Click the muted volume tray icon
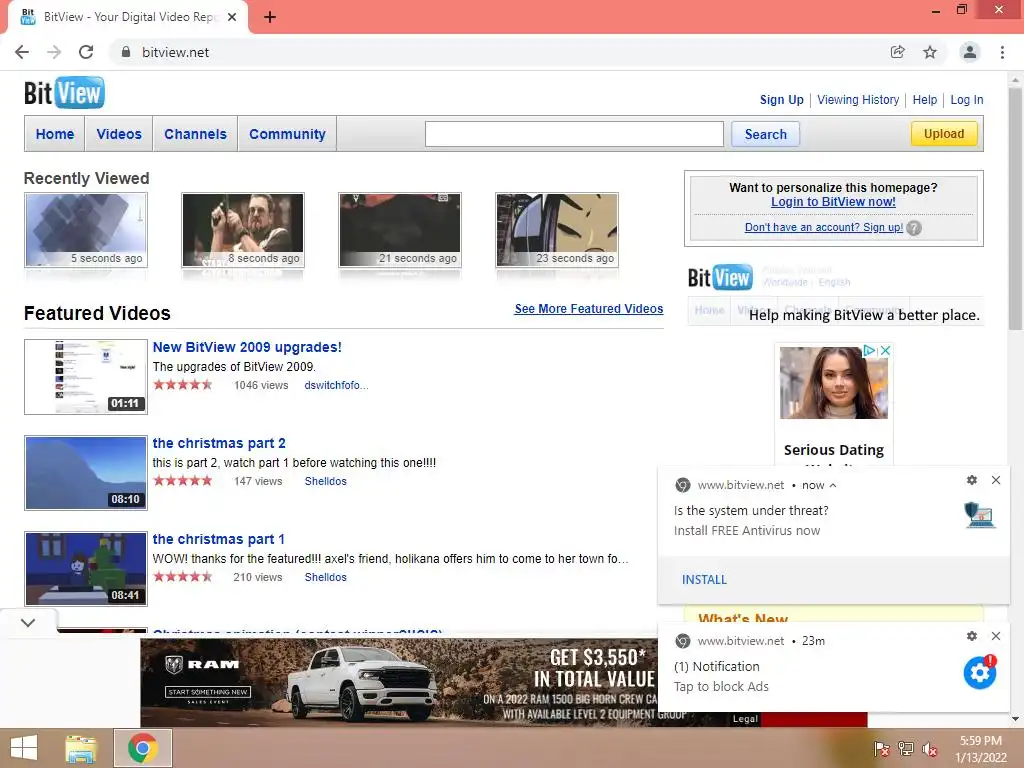 (929, 749)
